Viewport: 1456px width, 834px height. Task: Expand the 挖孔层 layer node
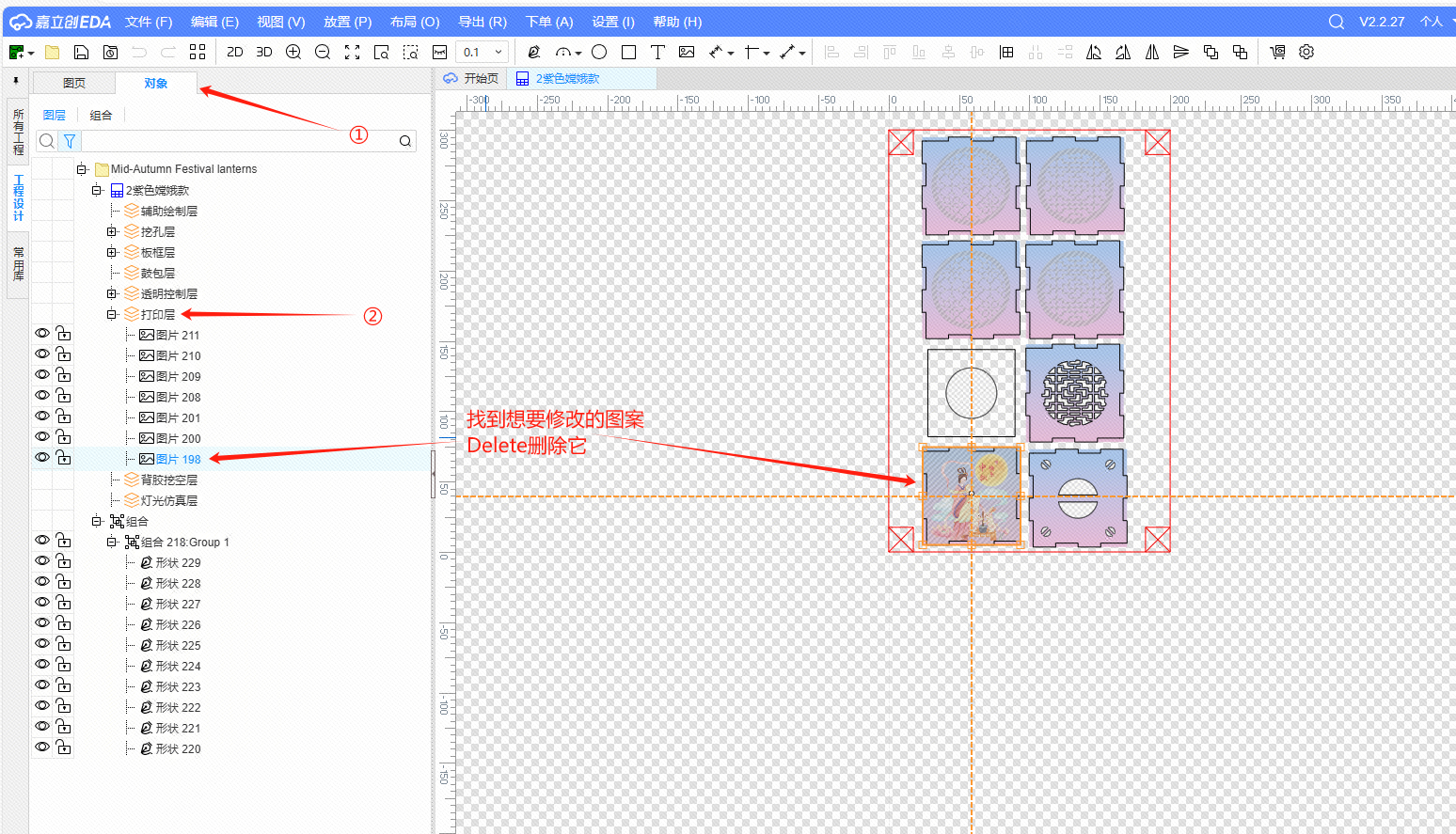pos(111,231)
